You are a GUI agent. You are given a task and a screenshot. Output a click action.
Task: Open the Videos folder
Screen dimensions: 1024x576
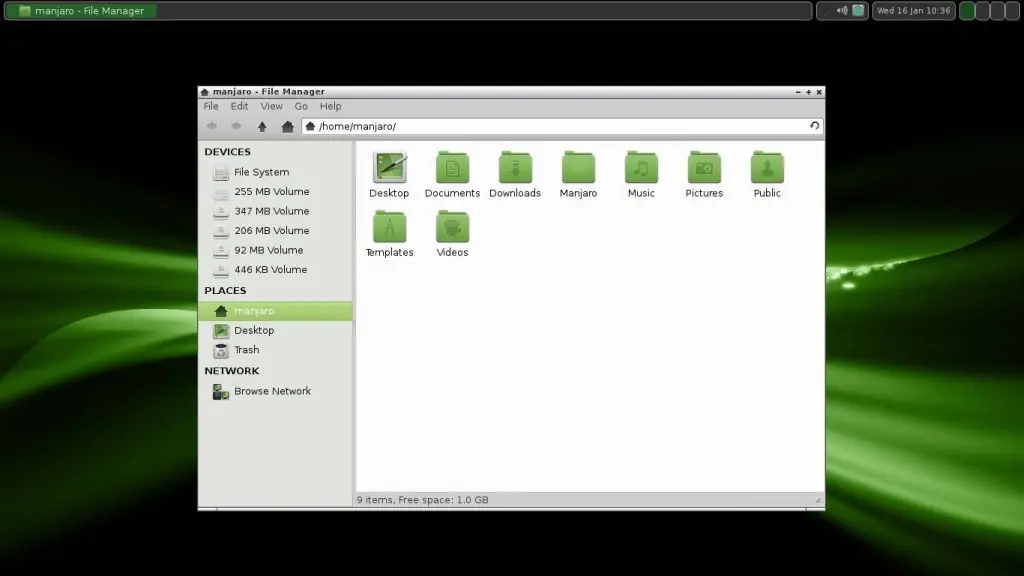point(452,234)
